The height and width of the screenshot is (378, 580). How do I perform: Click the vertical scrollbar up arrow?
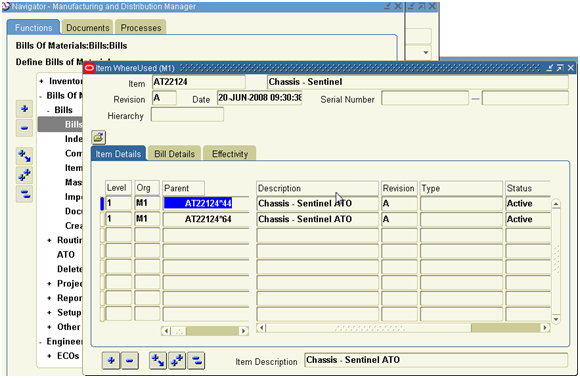tap(556, 204)
